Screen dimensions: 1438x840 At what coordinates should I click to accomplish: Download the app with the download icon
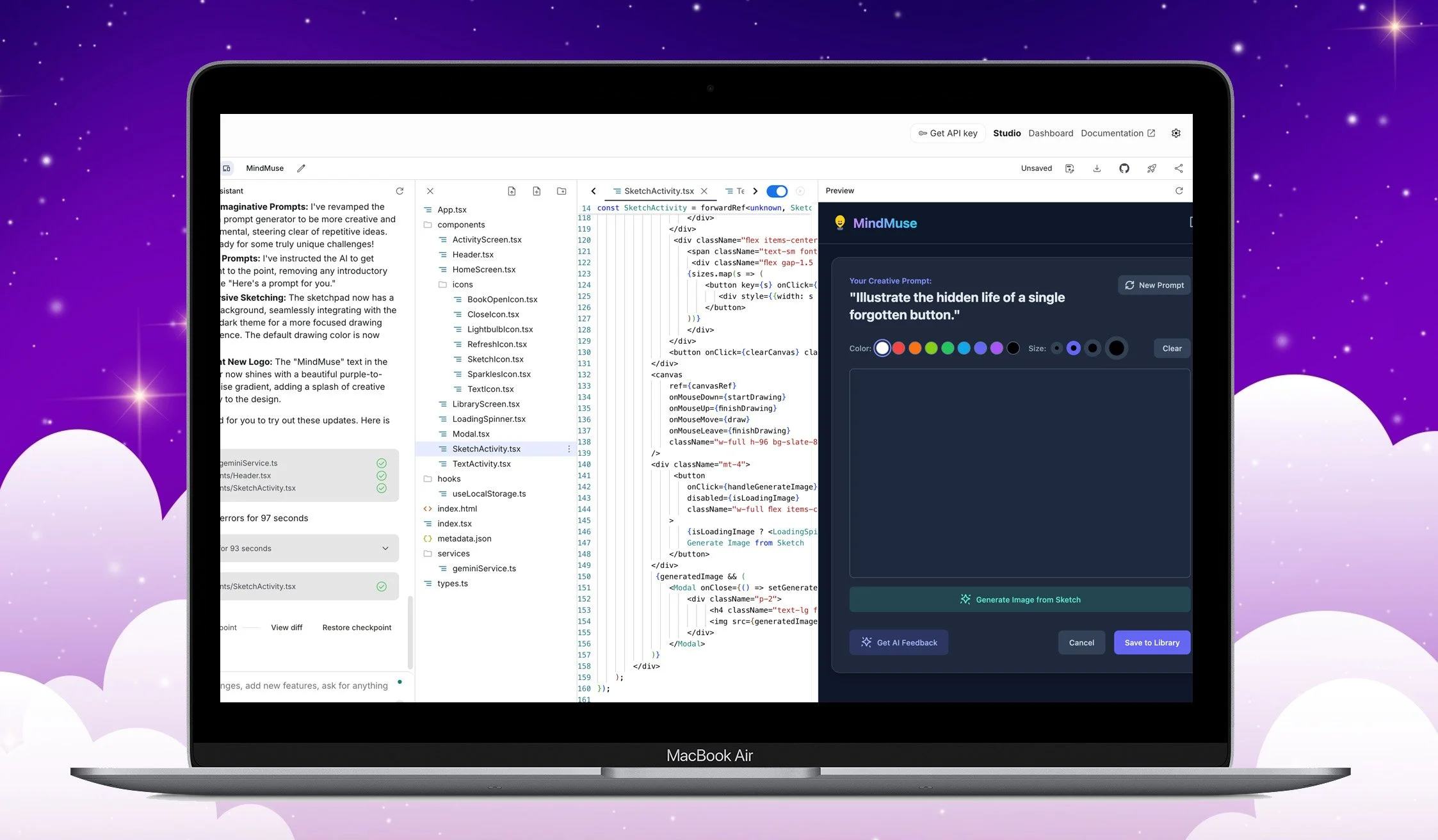click(x=1097, y=168)
